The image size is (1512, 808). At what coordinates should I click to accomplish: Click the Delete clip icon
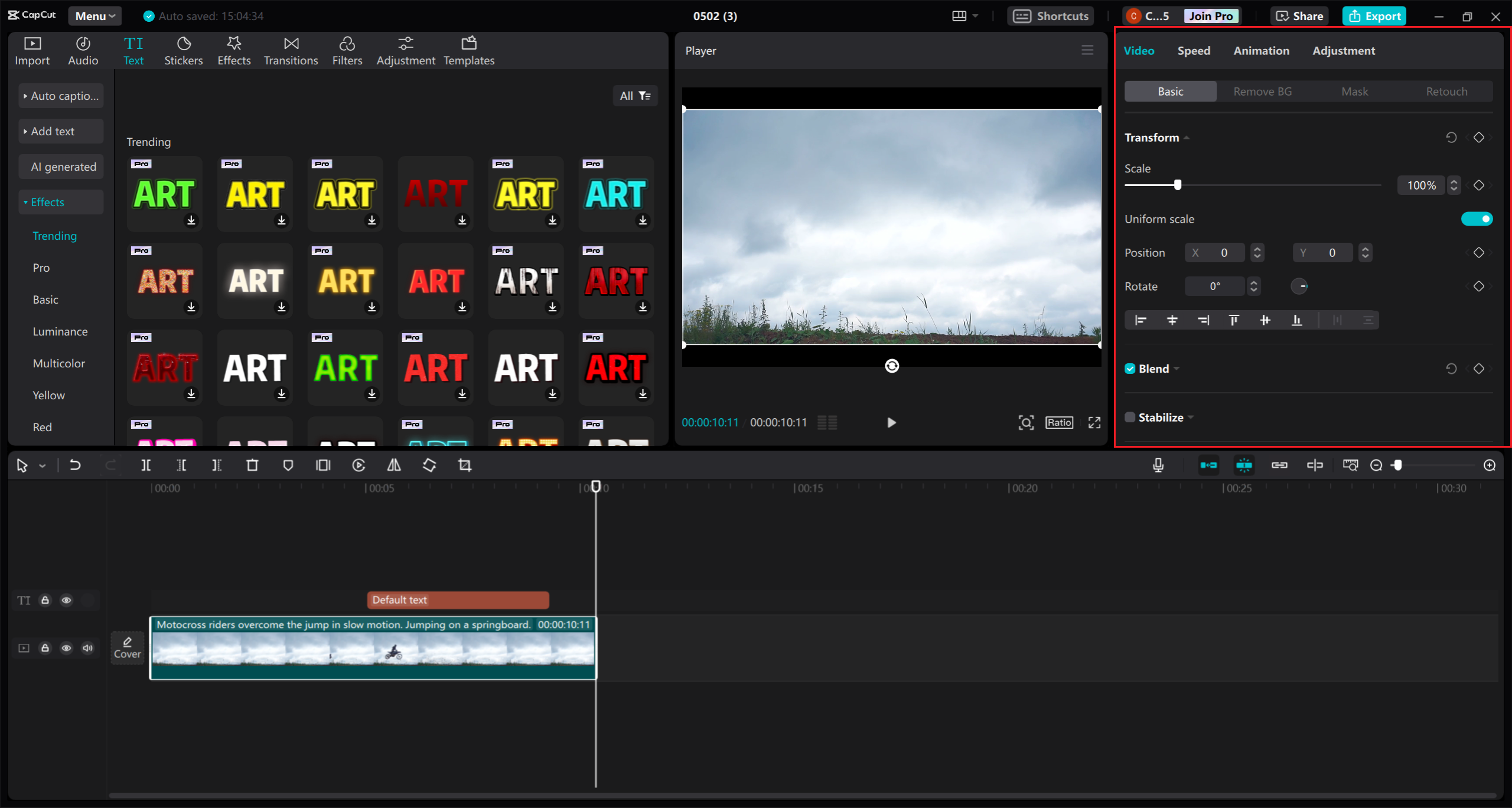252,465
